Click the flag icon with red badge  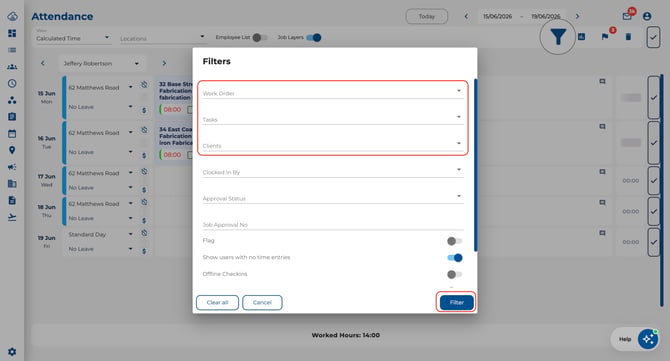pyautogui.click(x=605, y=37)
